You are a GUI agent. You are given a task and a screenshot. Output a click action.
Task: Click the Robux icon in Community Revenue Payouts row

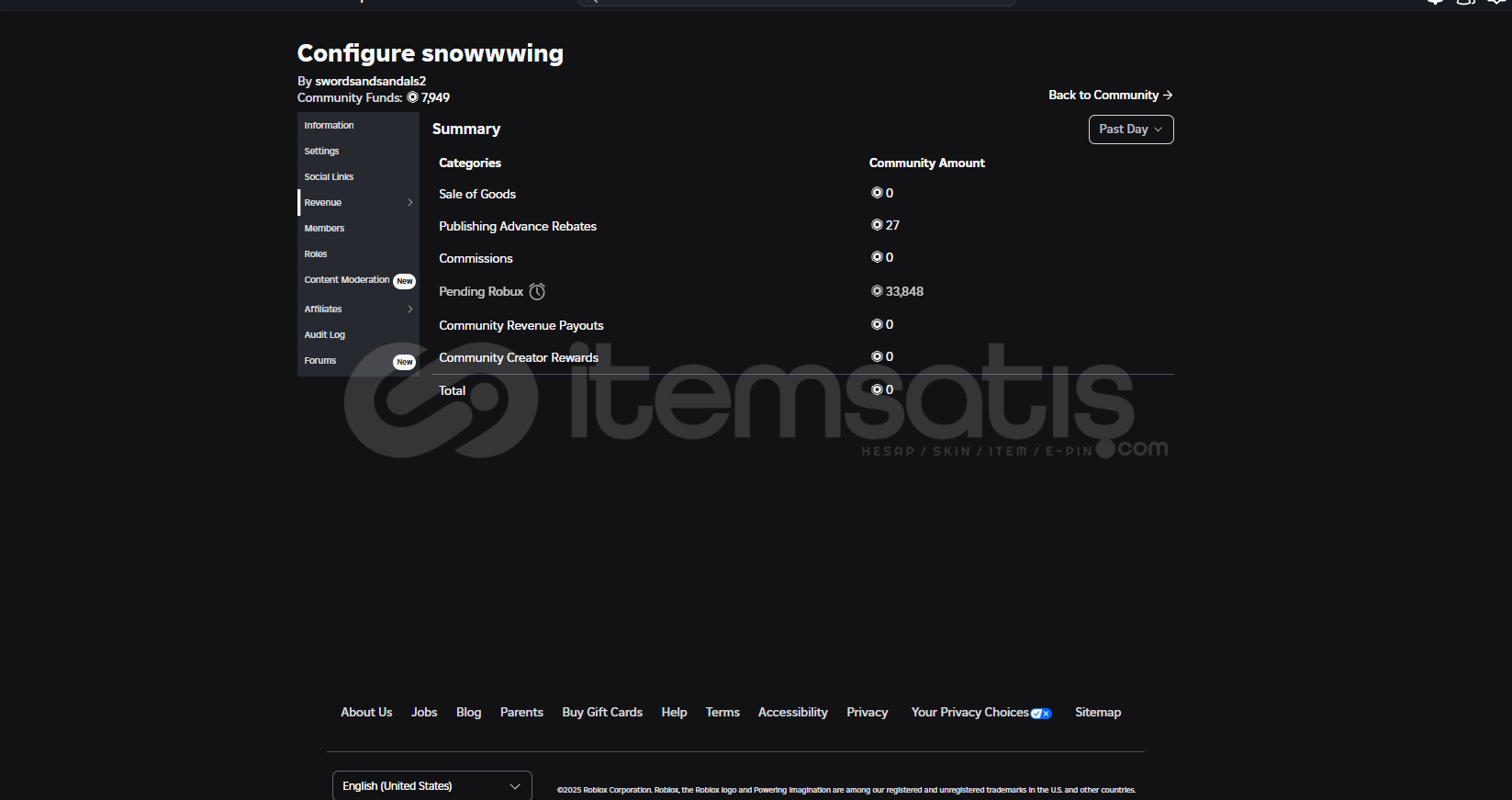pos(877,324)
